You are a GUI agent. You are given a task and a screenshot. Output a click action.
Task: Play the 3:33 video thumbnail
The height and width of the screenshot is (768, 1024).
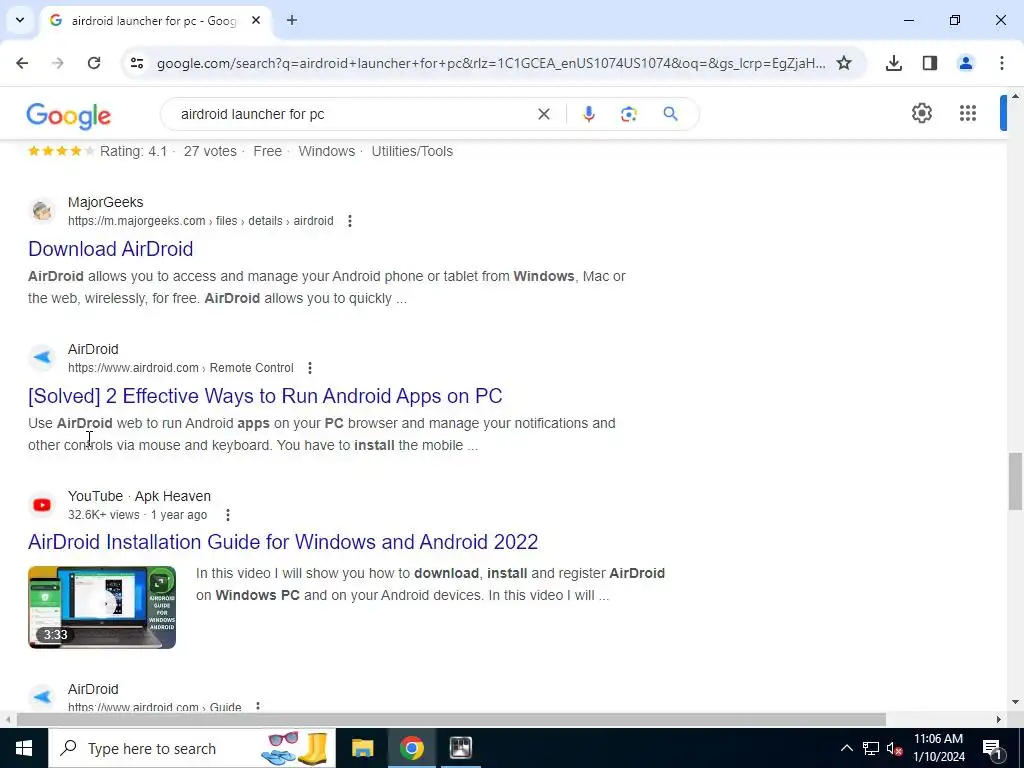point(102,607)
